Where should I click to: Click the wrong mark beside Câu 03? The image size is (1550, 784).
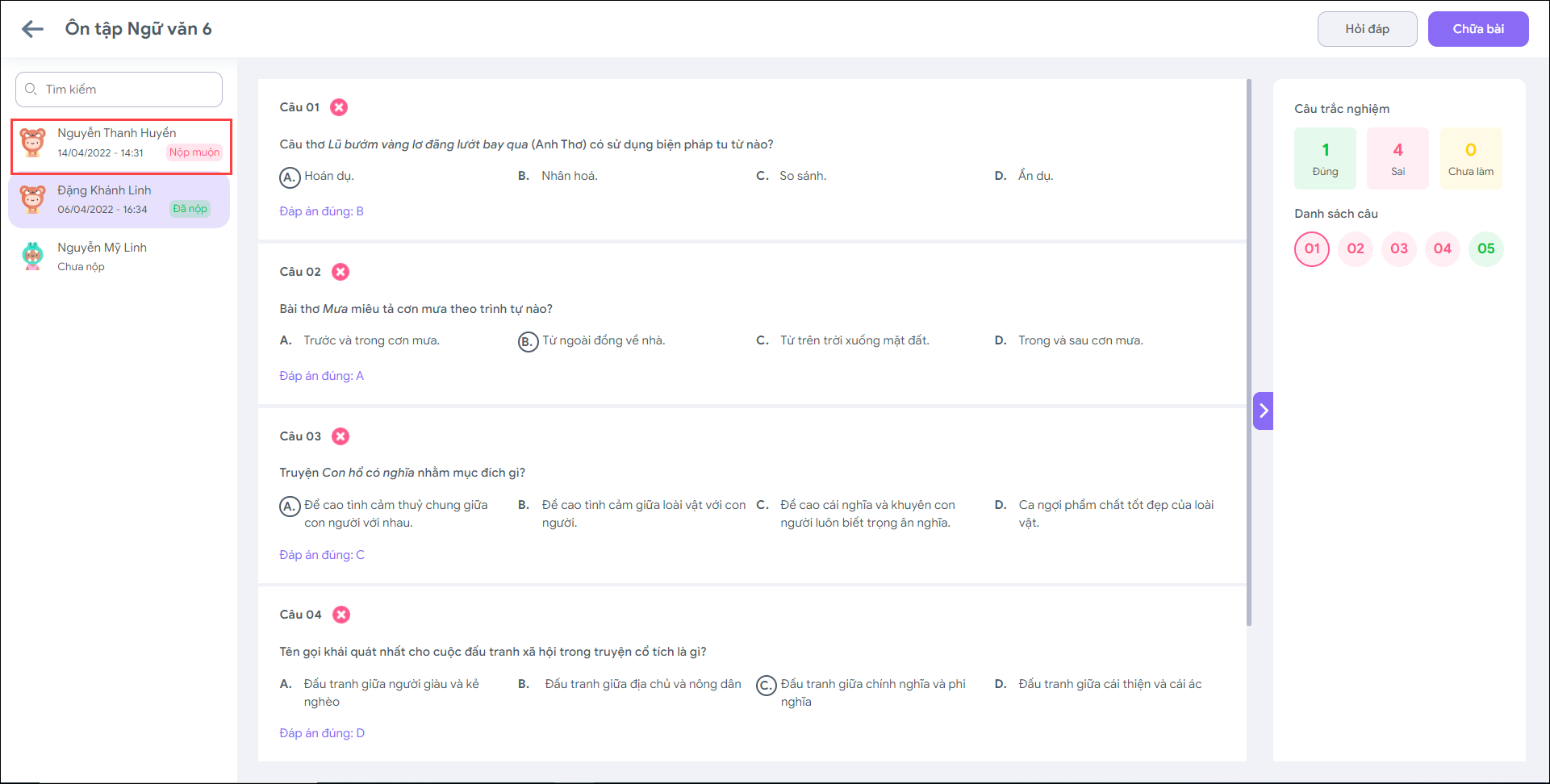[x=340, y=436]
